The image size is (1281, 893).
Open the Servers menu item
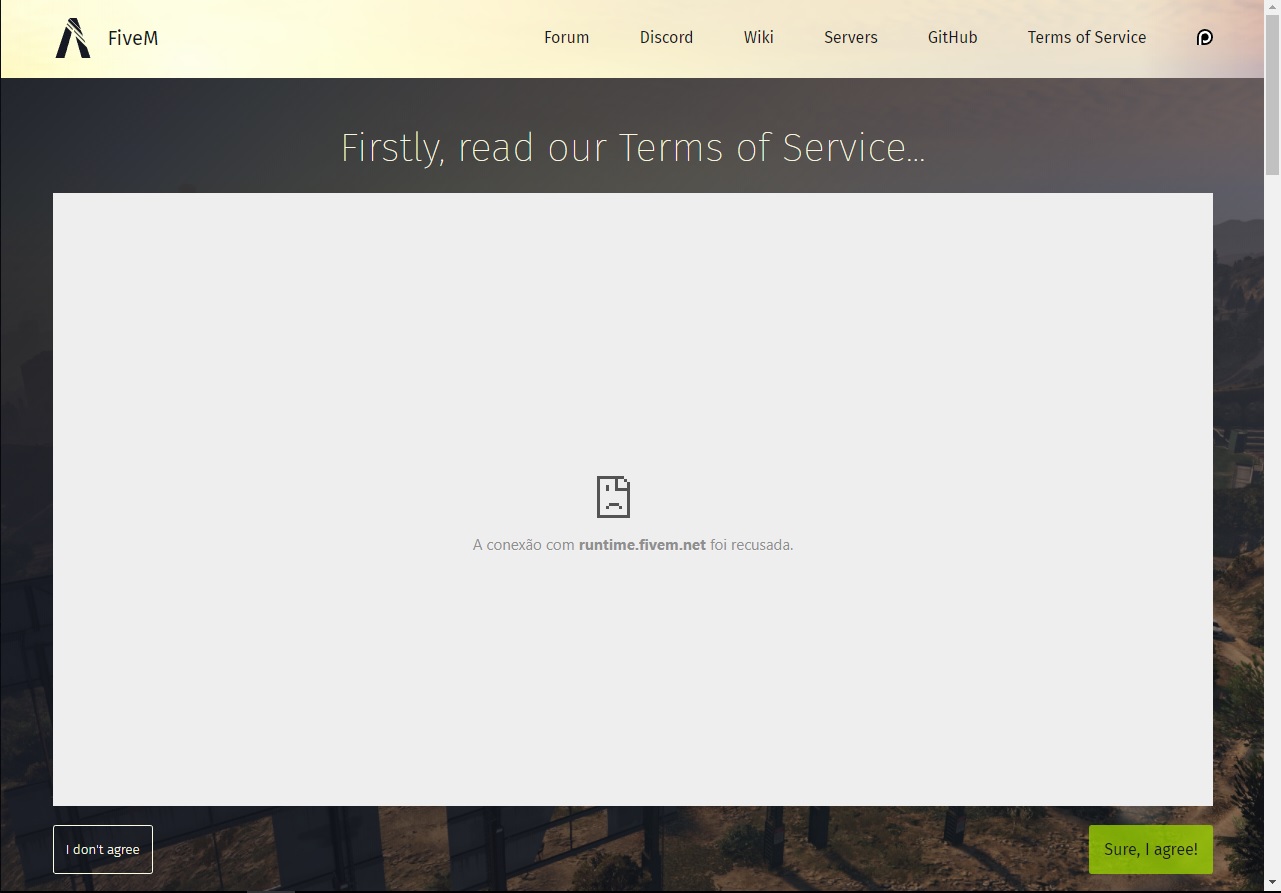pyautogui.click(x=851, y=37)
